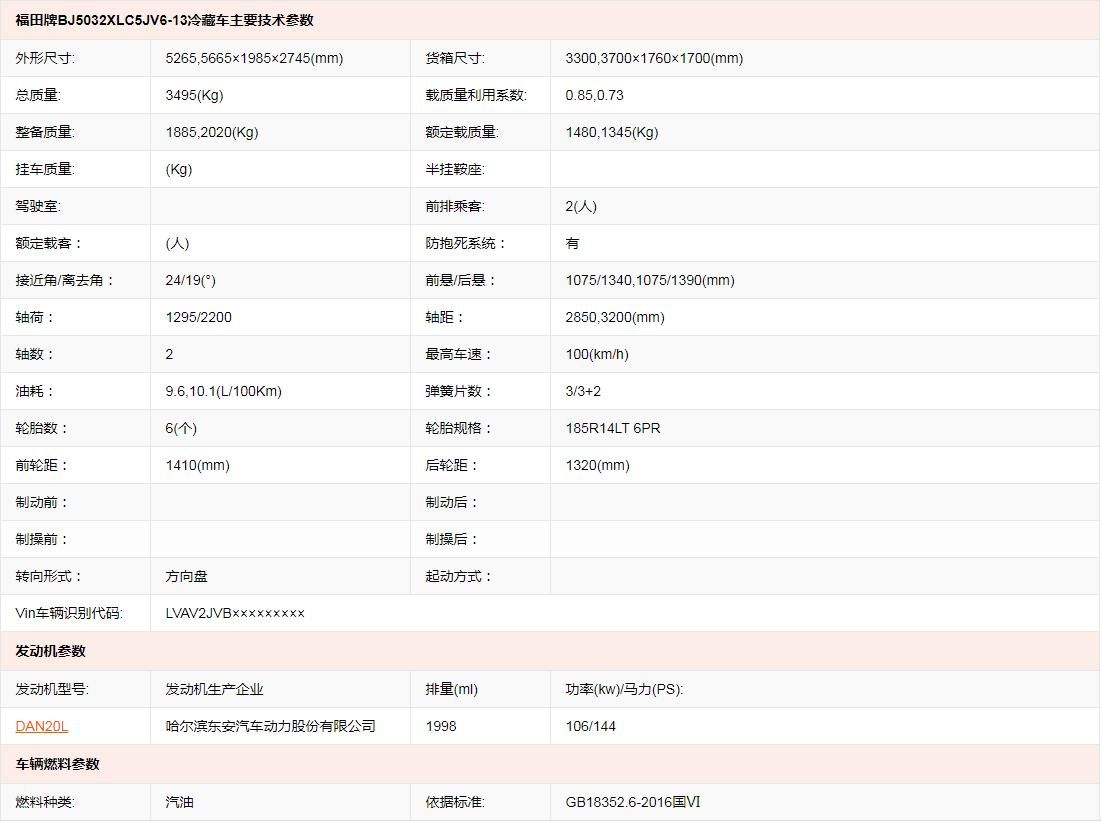Select the 总质量 value 3495(Kg)
The image size is (1102, 822).
click(194, 95)
